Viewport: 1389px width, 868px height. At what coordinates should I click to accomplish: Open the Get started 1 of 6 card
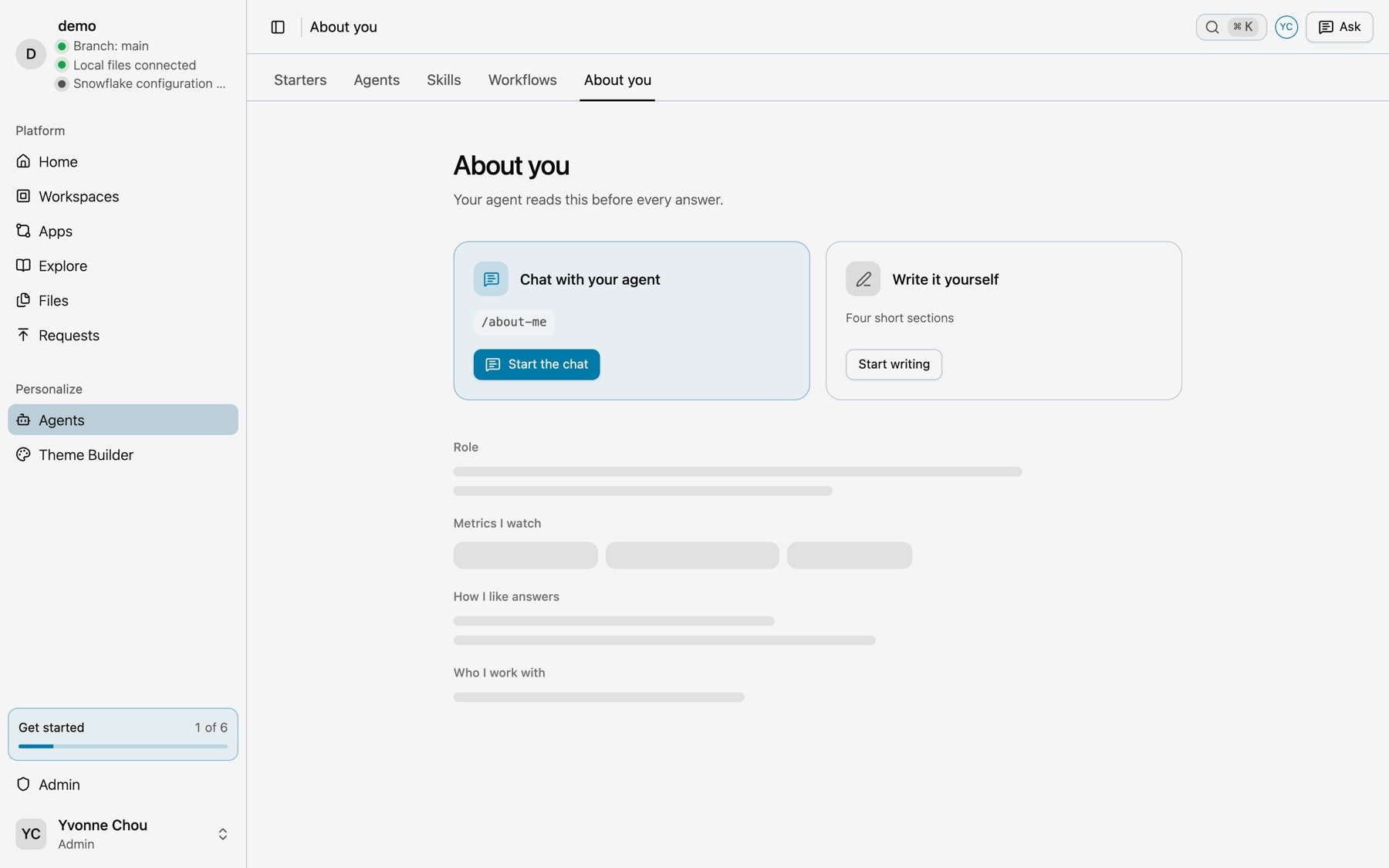pyautogui.click(x=123, y=734)
